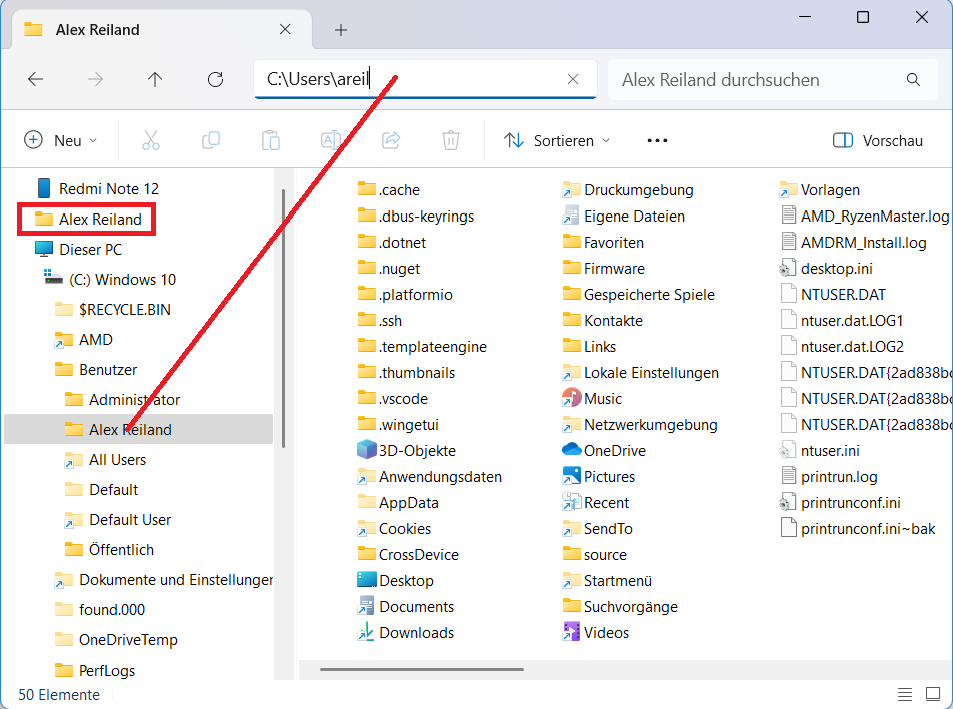
Task: Select AMD folder in tree
Action: pyautogui.click(x=84, y=340)
